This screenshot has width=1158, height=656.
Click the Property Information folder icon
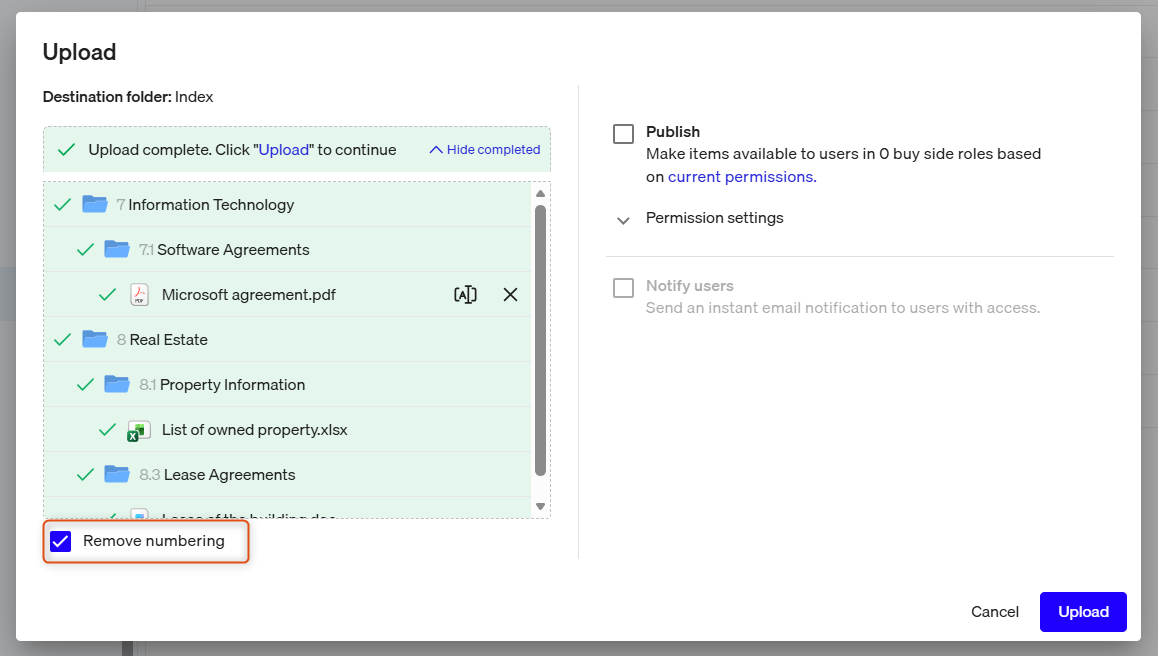click(117, 384)
